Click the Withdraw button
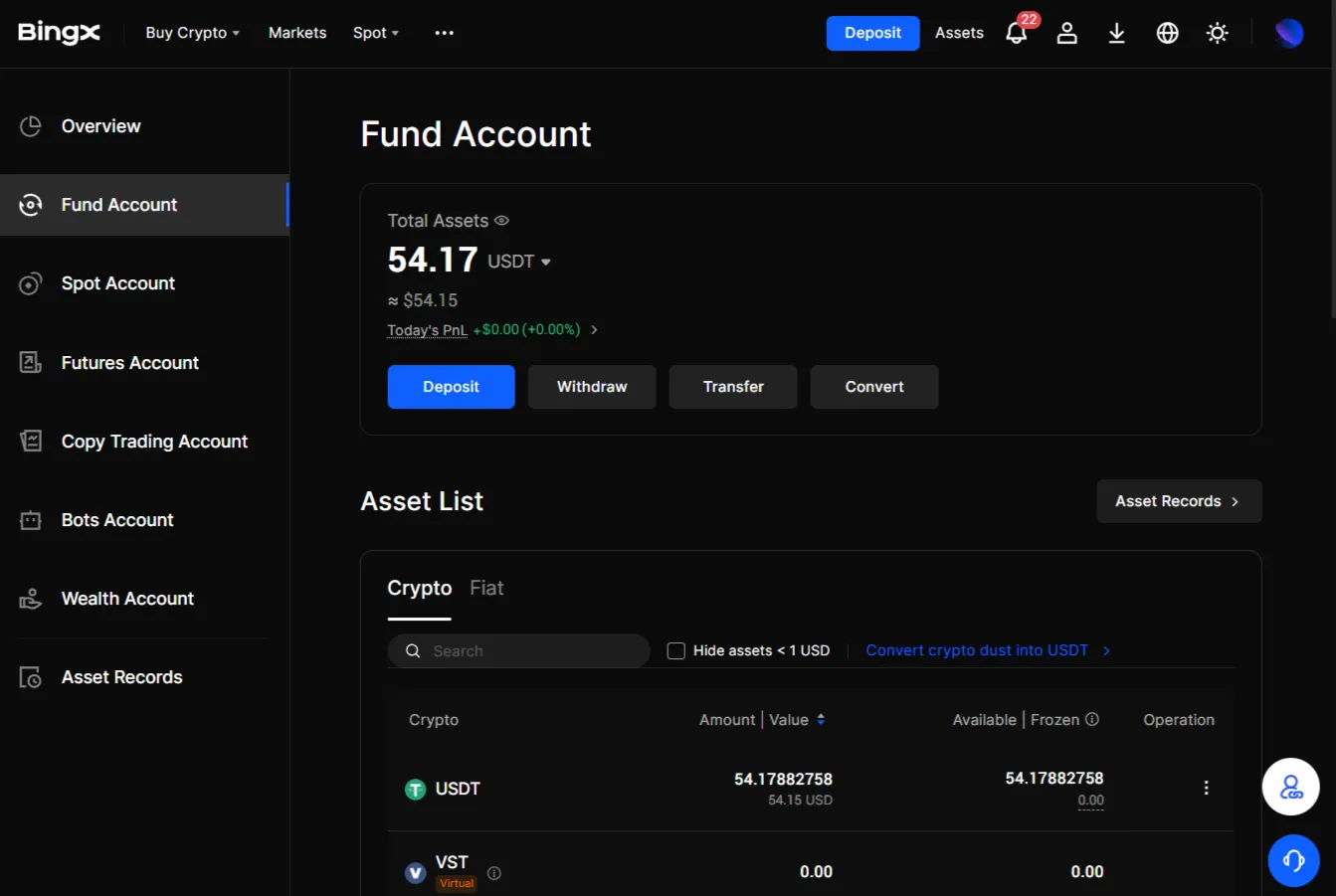This screenshot has height=896, width=1336. (x=591, y=387)
